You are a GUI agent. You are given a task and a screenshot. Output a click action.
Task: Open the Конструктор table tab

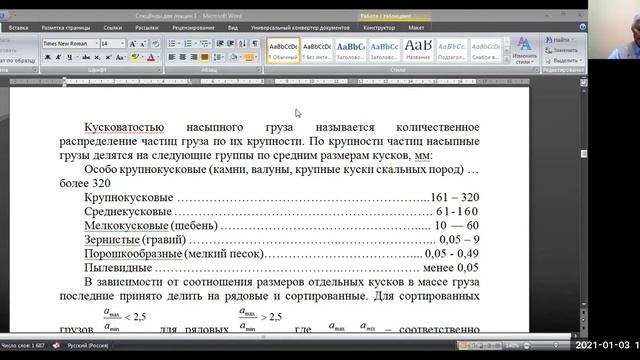tap(379, 28)
